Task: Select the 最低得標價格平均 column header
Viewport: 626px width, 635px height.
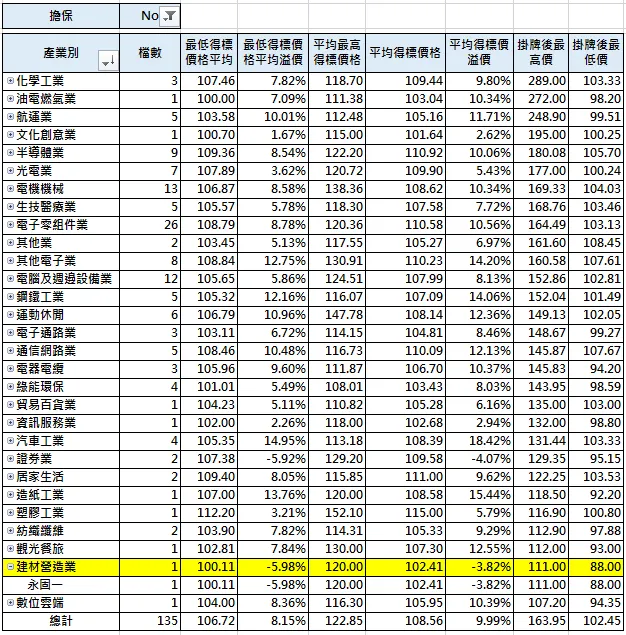Action: click(209, 53)
